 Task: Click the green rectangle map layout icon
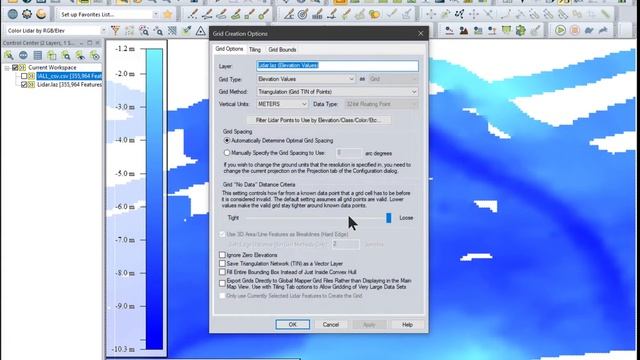point(506,30)
